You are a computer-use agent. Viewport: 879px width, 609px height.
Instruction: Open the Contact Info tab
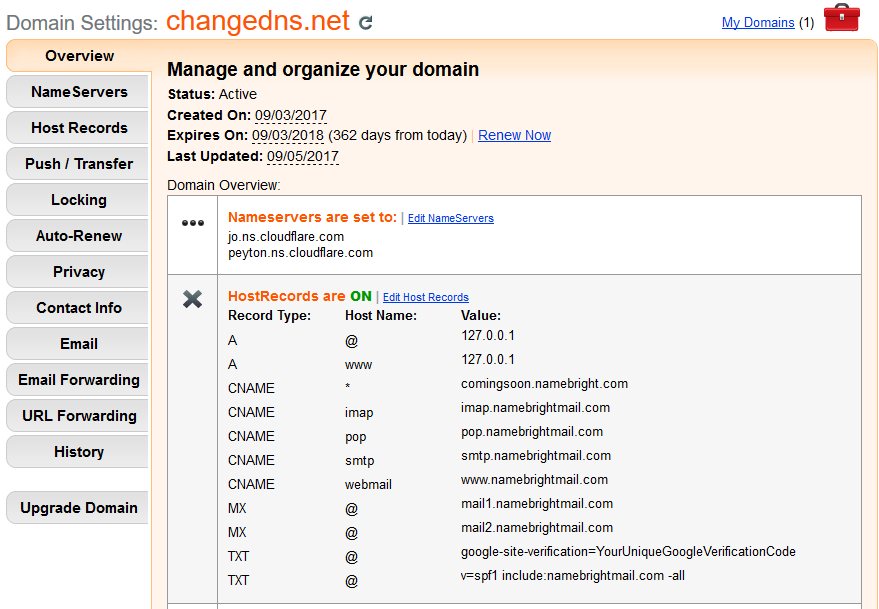click(x=79, y=308)
